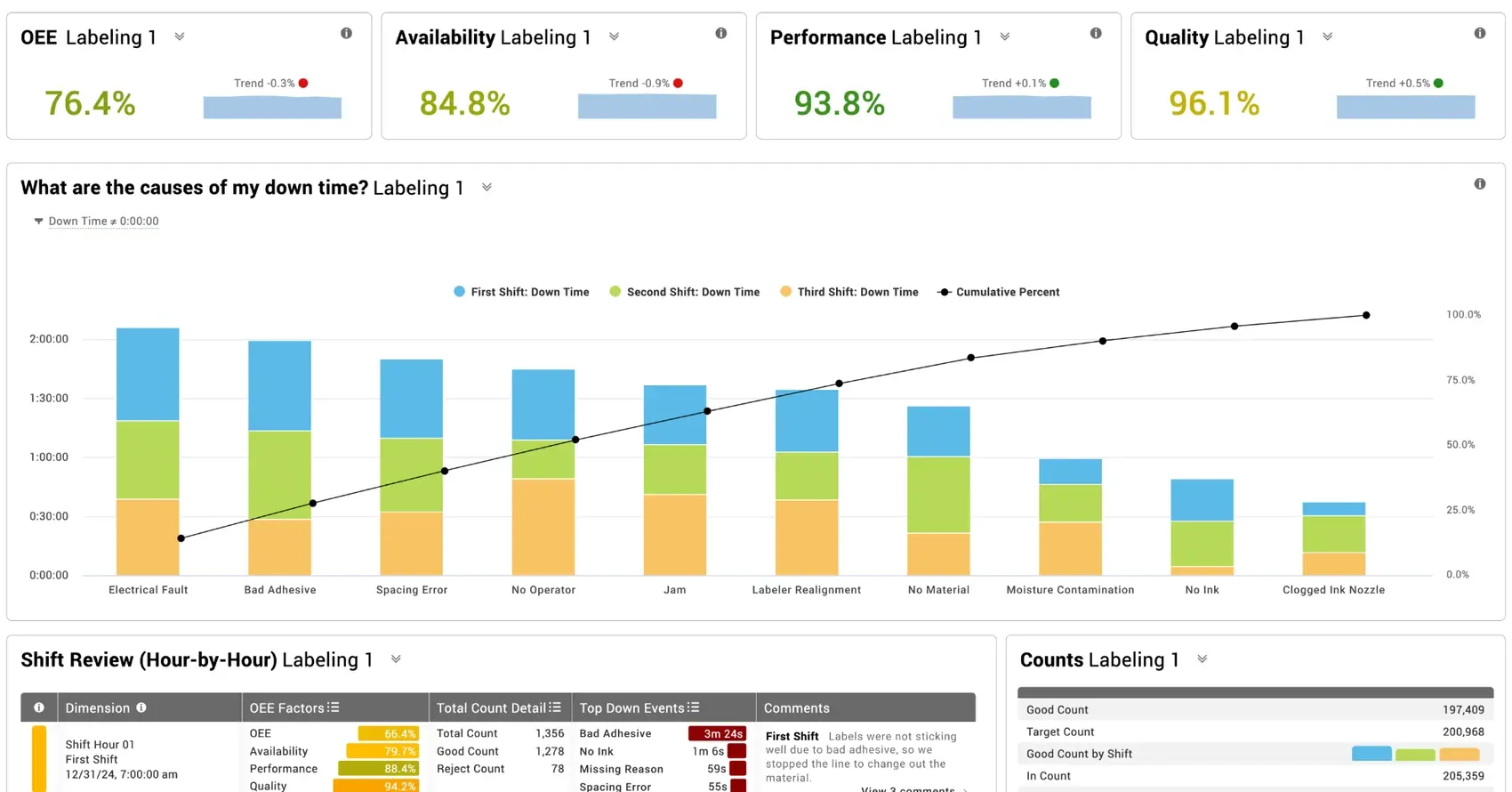Click the red trend dot on Availability card
1512x792 pixels.
click(x=678, y=83)
